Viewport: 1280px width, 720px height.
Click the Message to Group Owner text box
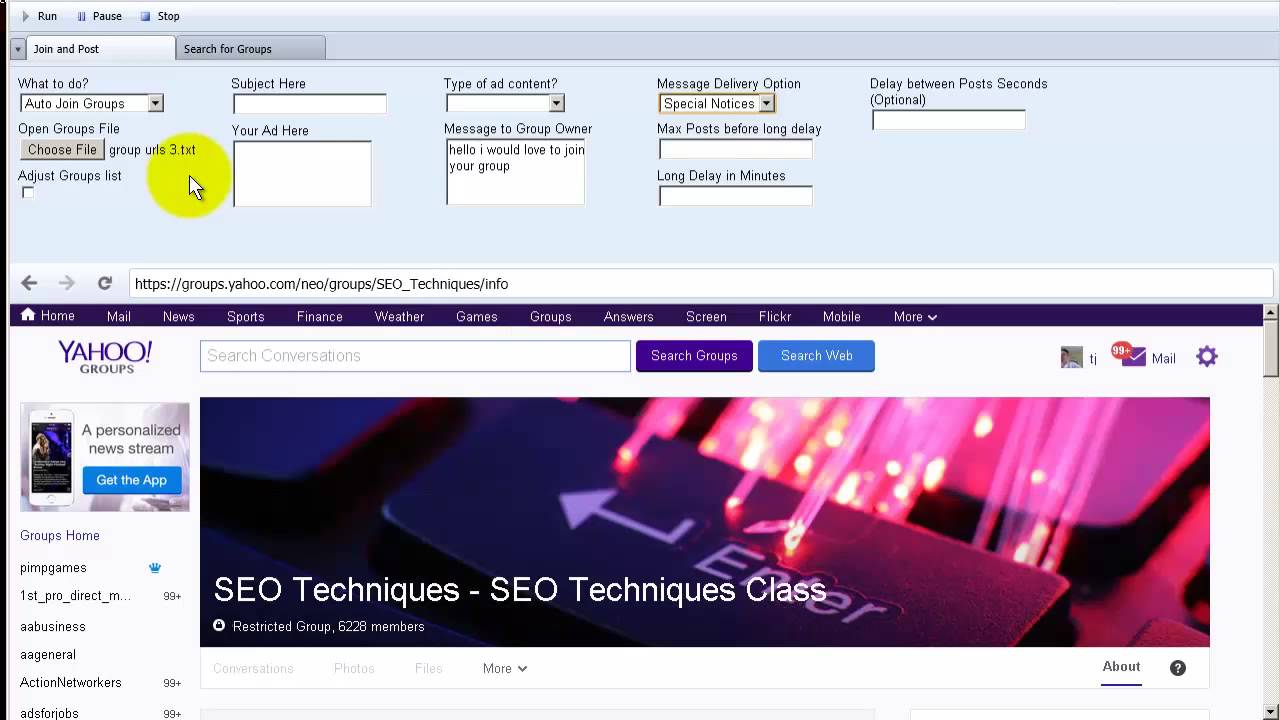click(x=515, y=172)
